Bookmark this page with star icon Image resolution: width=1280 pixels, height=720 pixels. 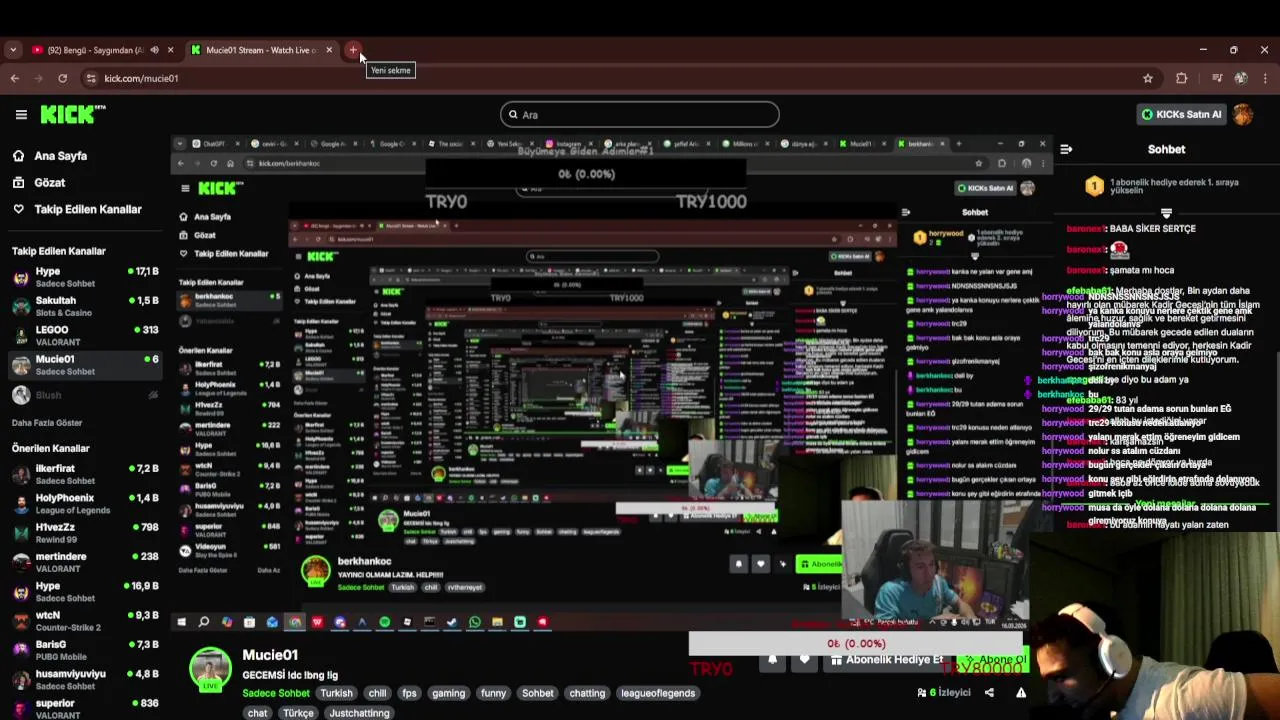click(x=1148, y=78)
